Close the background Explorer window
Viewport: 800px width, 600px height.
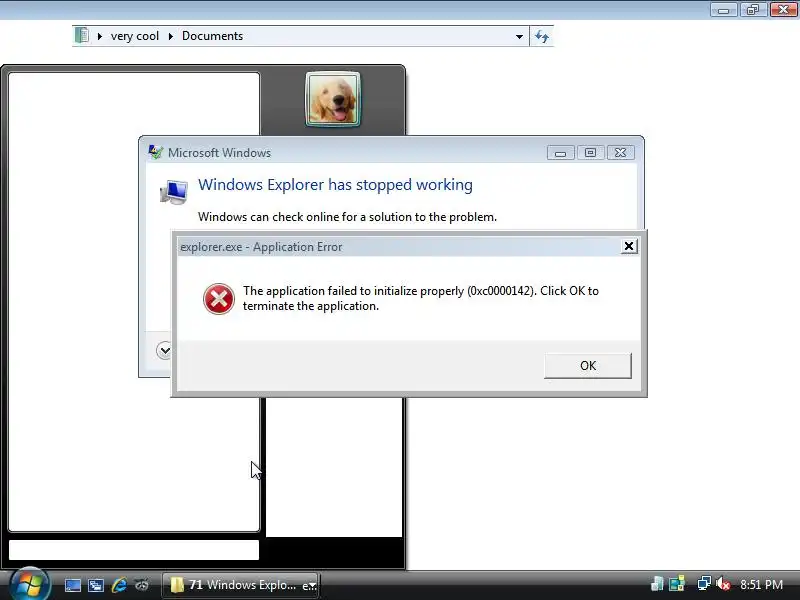tap(783, 10)
